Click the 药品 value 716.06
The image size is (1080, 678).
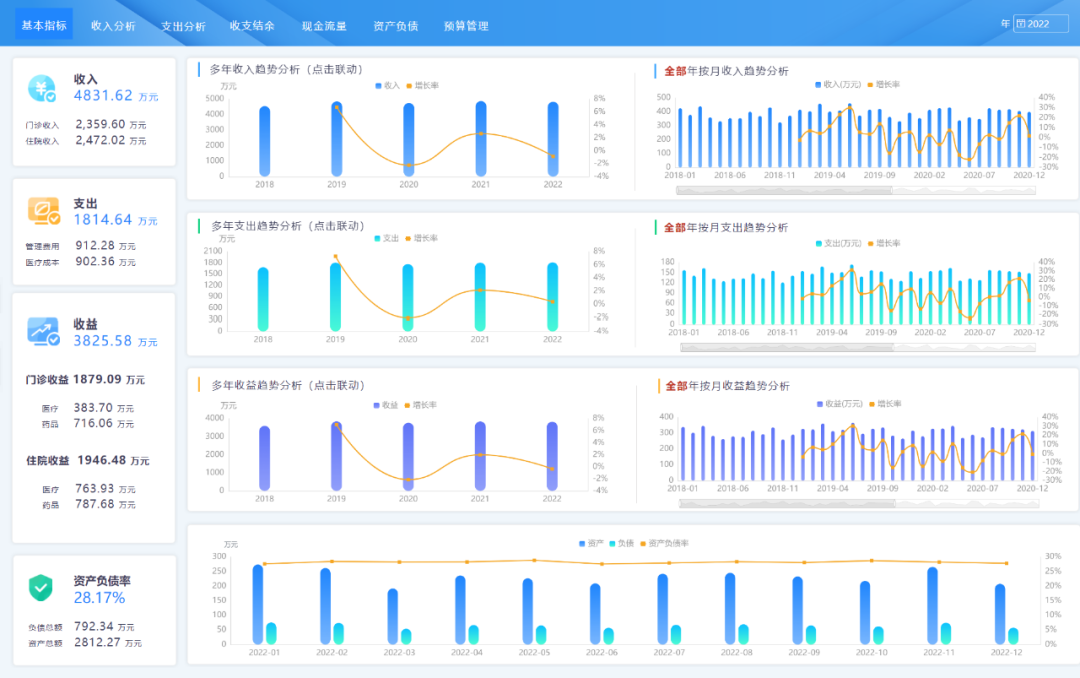point(93,423)
